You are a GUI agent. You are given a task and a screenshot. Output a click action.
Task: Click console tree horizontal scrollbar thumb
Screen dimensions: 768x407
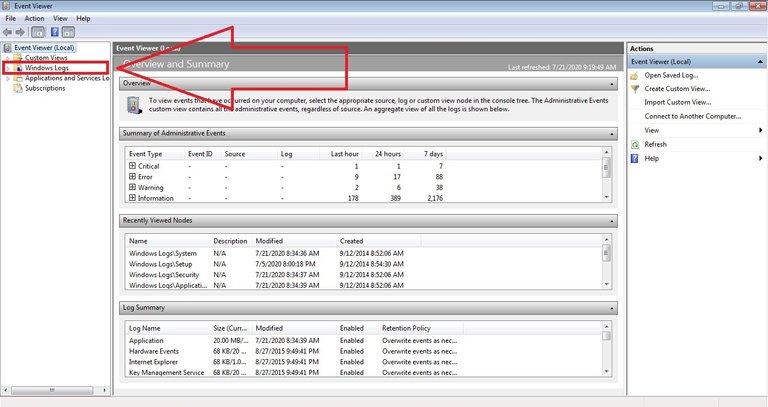coord(52,390)
